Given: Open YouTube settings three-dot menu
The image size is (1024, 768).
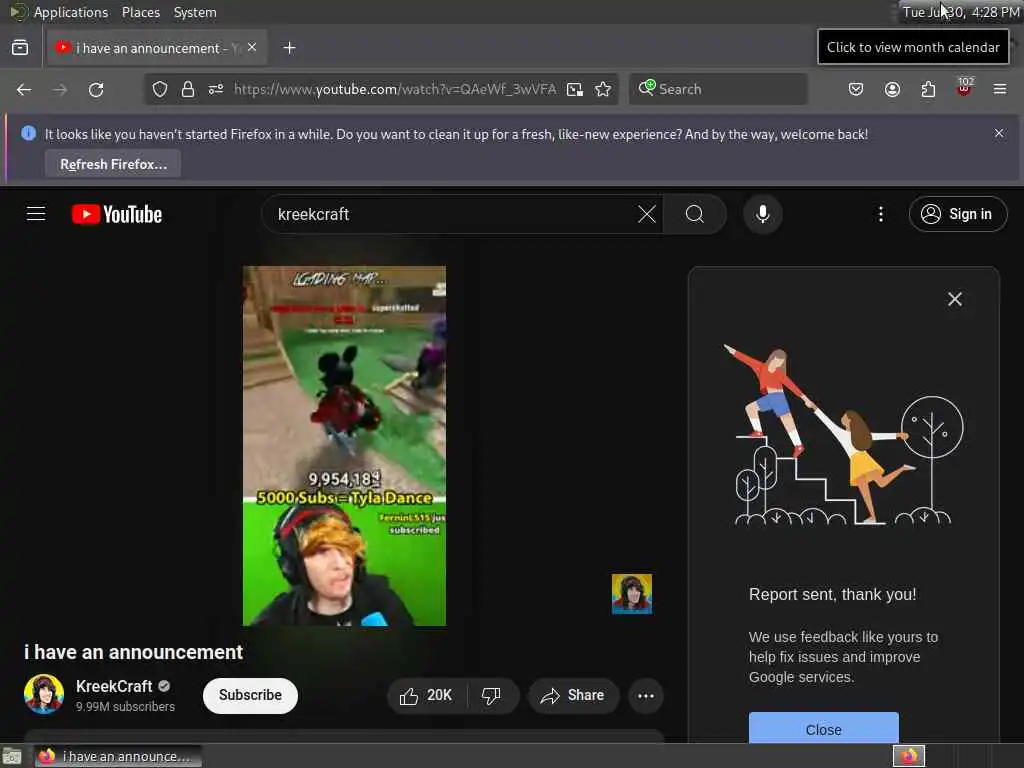Looking at the screenshot, I should 880,214.
